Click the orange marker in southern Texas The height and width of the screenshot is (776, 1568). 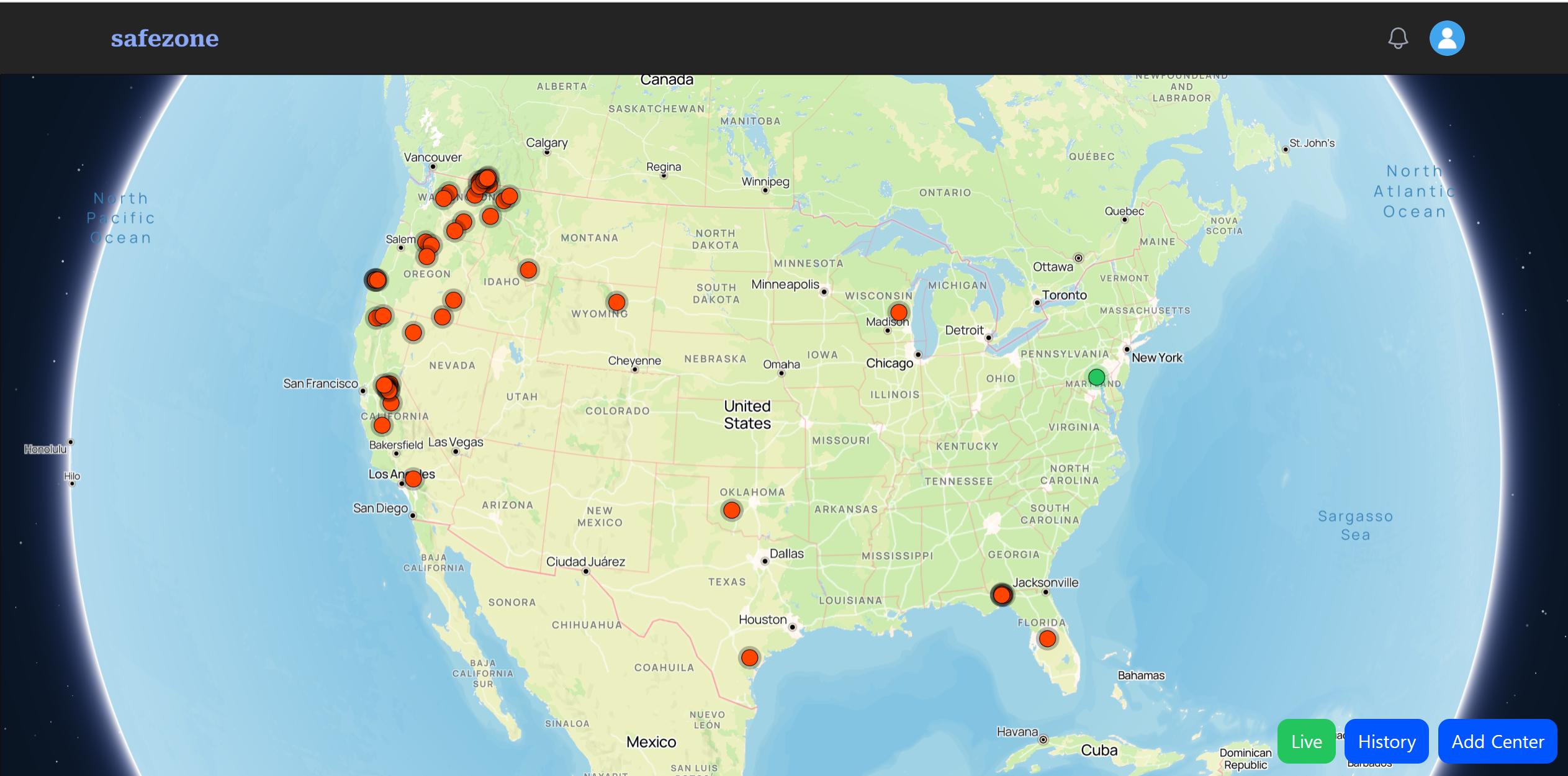coord(749,657)
